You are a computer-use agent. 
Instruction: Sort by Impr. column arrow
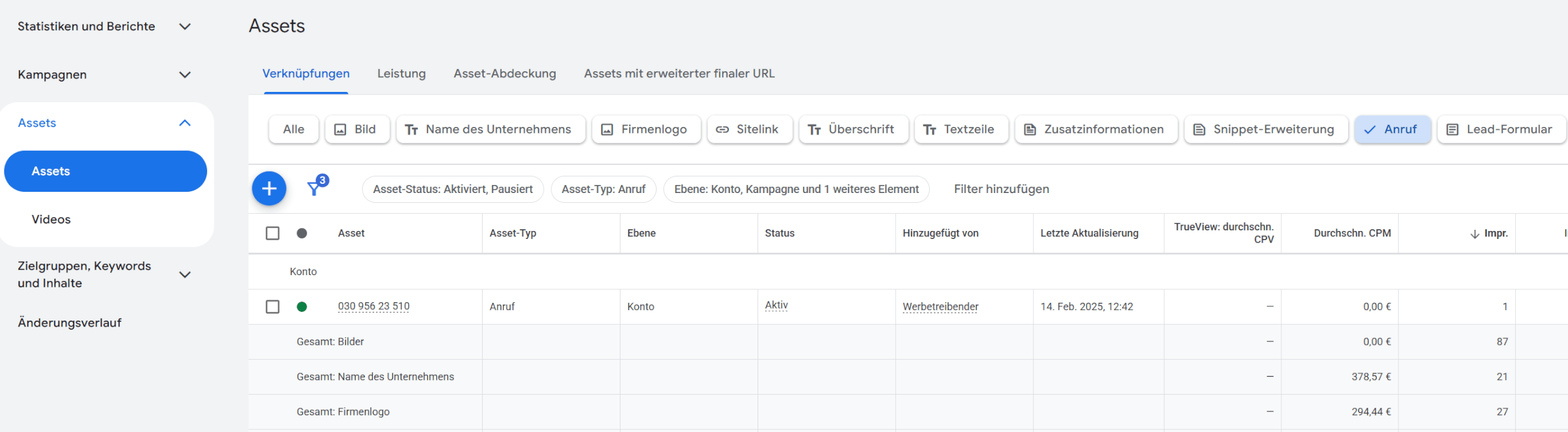pyautogui.click(x=1474, y=234)
